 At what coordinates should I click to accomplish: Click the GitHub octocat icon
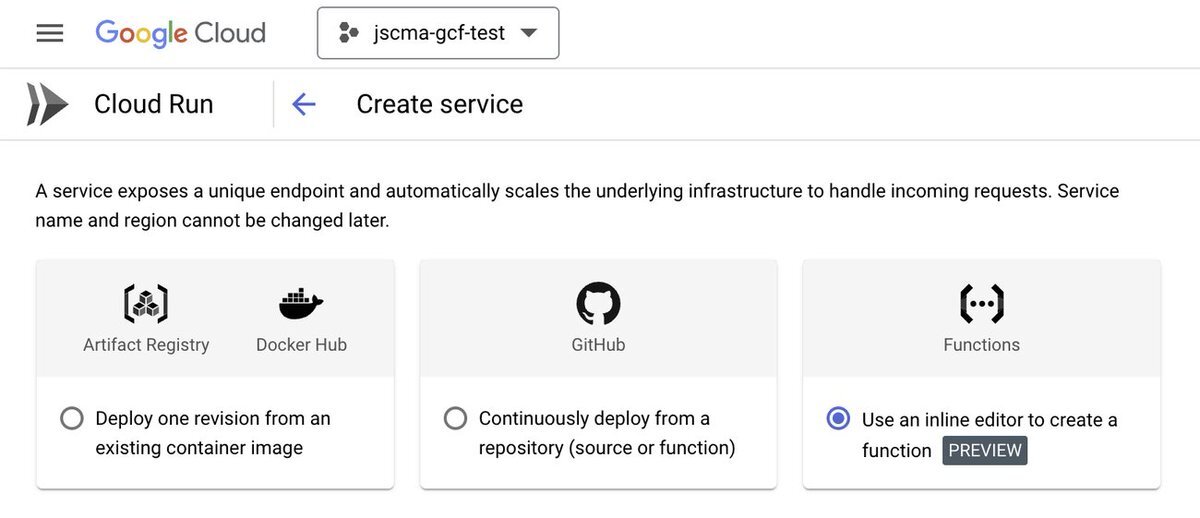(x=598, y=303)
